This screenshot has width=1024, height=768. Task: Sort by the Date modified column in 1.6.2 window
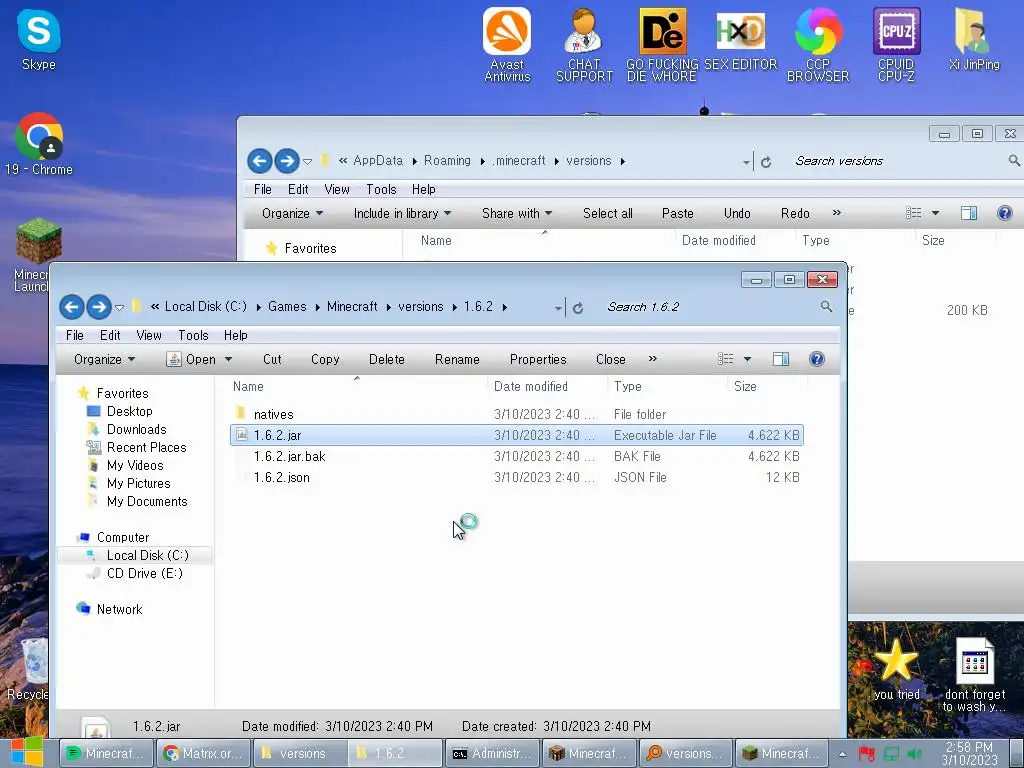click(530, 387)
